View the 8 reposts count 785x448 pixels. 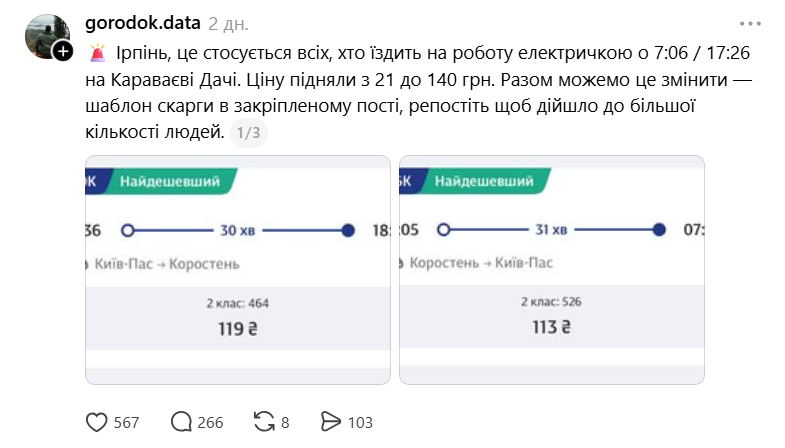pyautogui.click(x=285, y=422)
